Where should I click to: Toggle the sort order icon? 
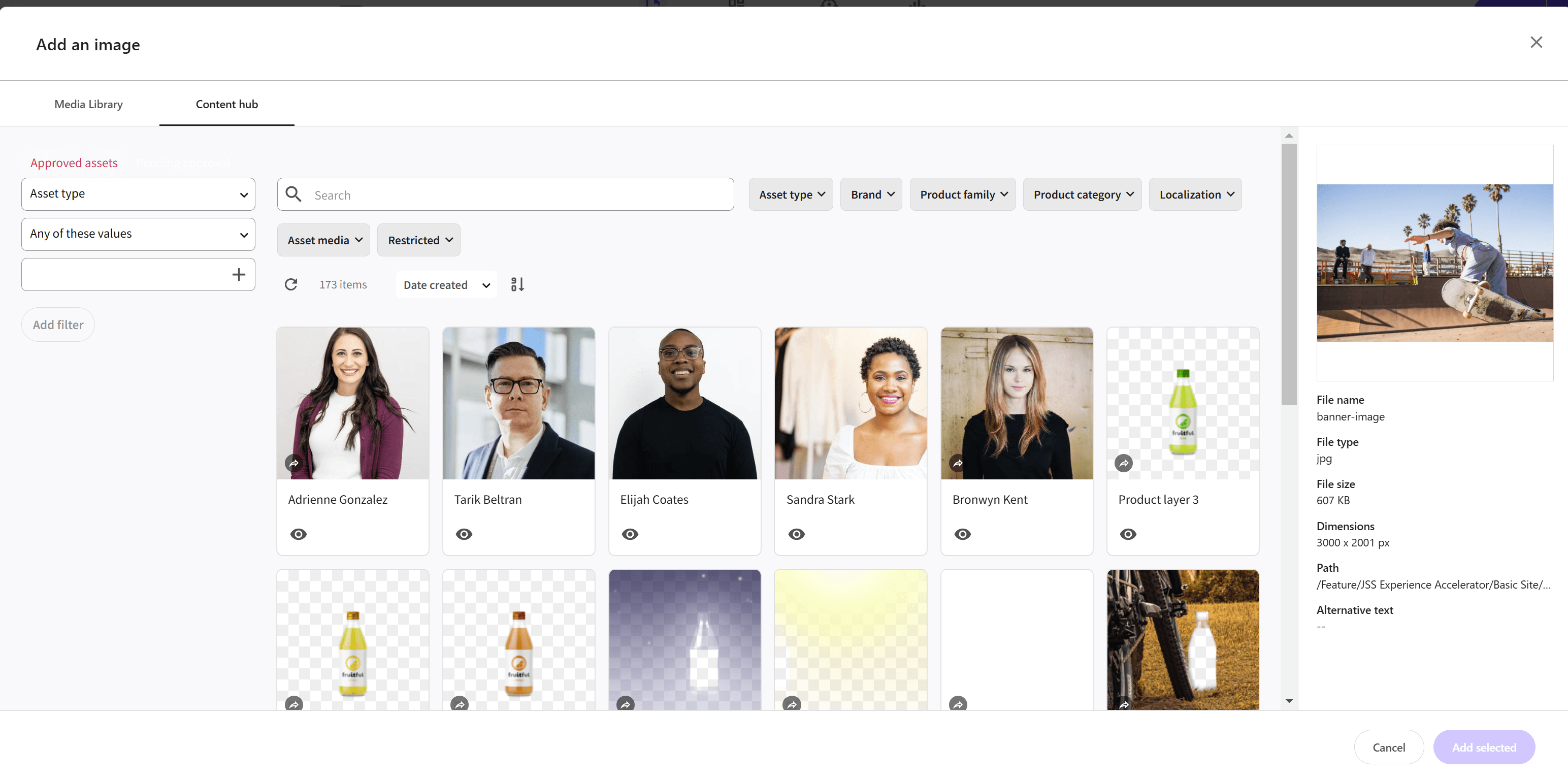517,284
